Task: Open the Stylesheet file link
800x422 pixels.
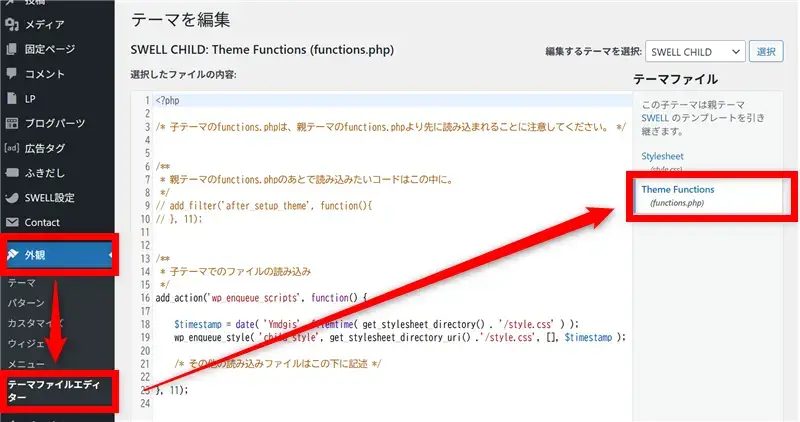Action: click(x=662, y=156)
